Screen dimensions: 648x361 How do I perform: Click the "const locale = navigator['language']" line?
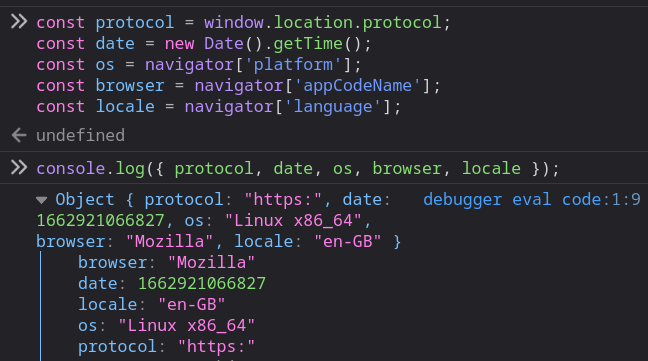tap(219, 107)
